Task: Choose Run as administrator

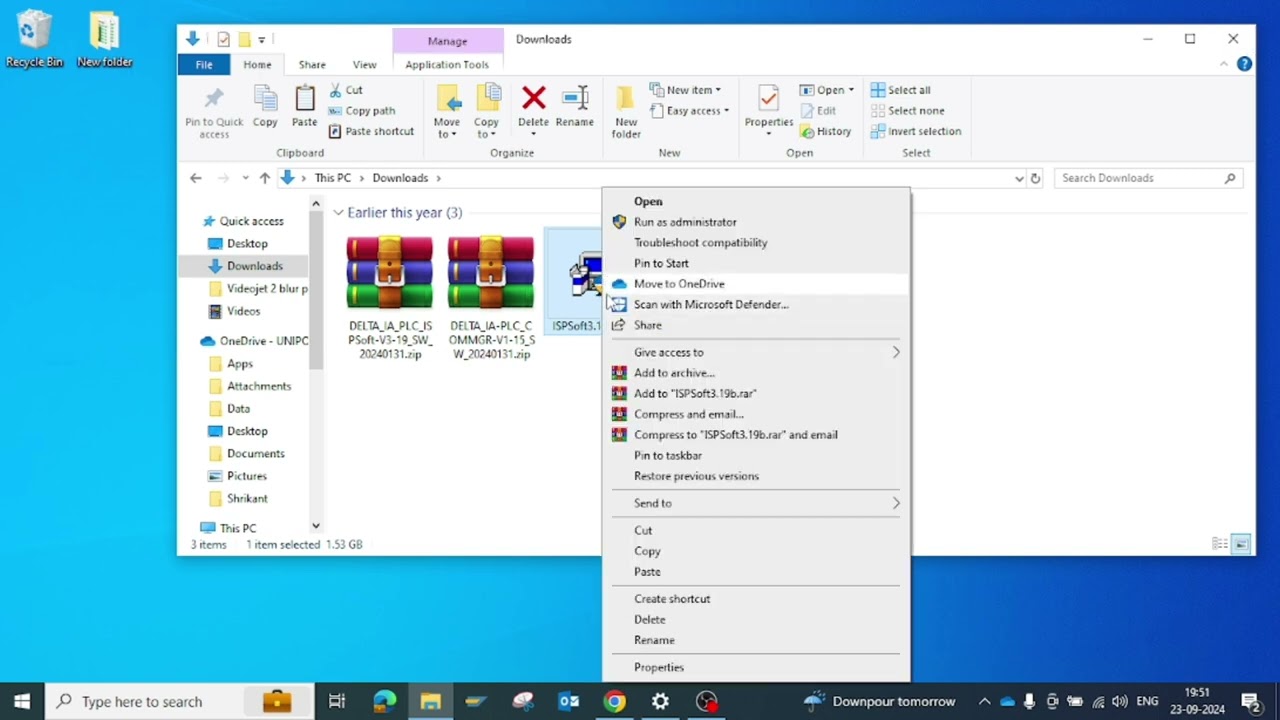Action: pyautogui.click(x=756, y=222)
